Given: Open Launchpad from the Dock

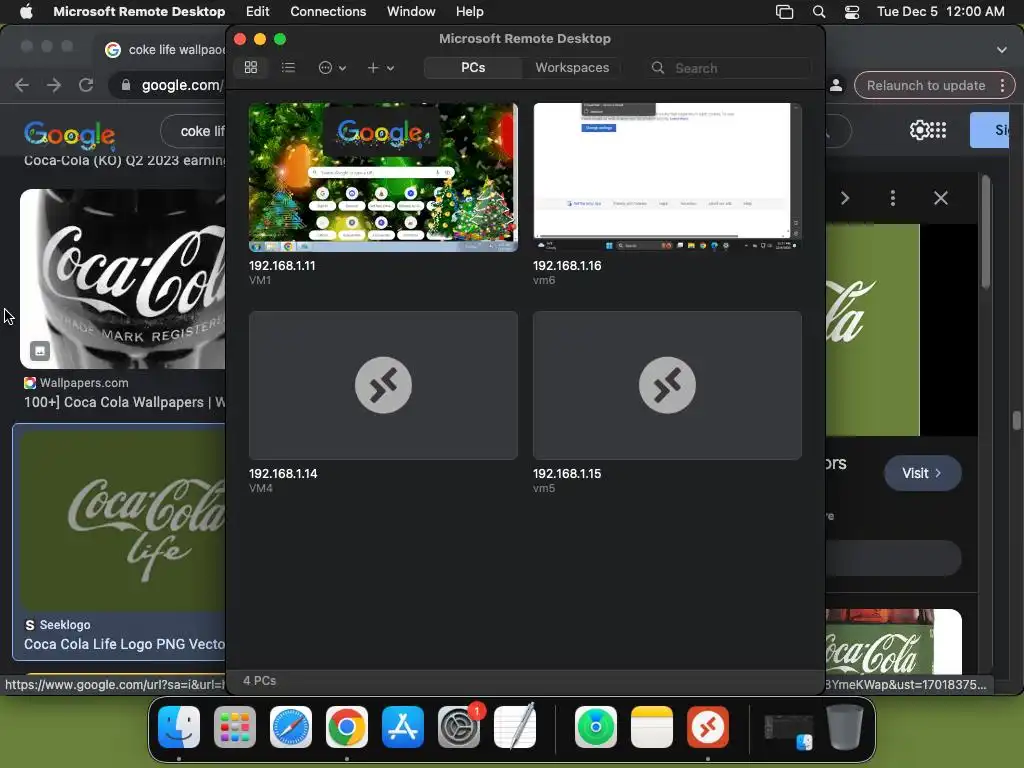Looking at the screenshot, I should point(235,727).
